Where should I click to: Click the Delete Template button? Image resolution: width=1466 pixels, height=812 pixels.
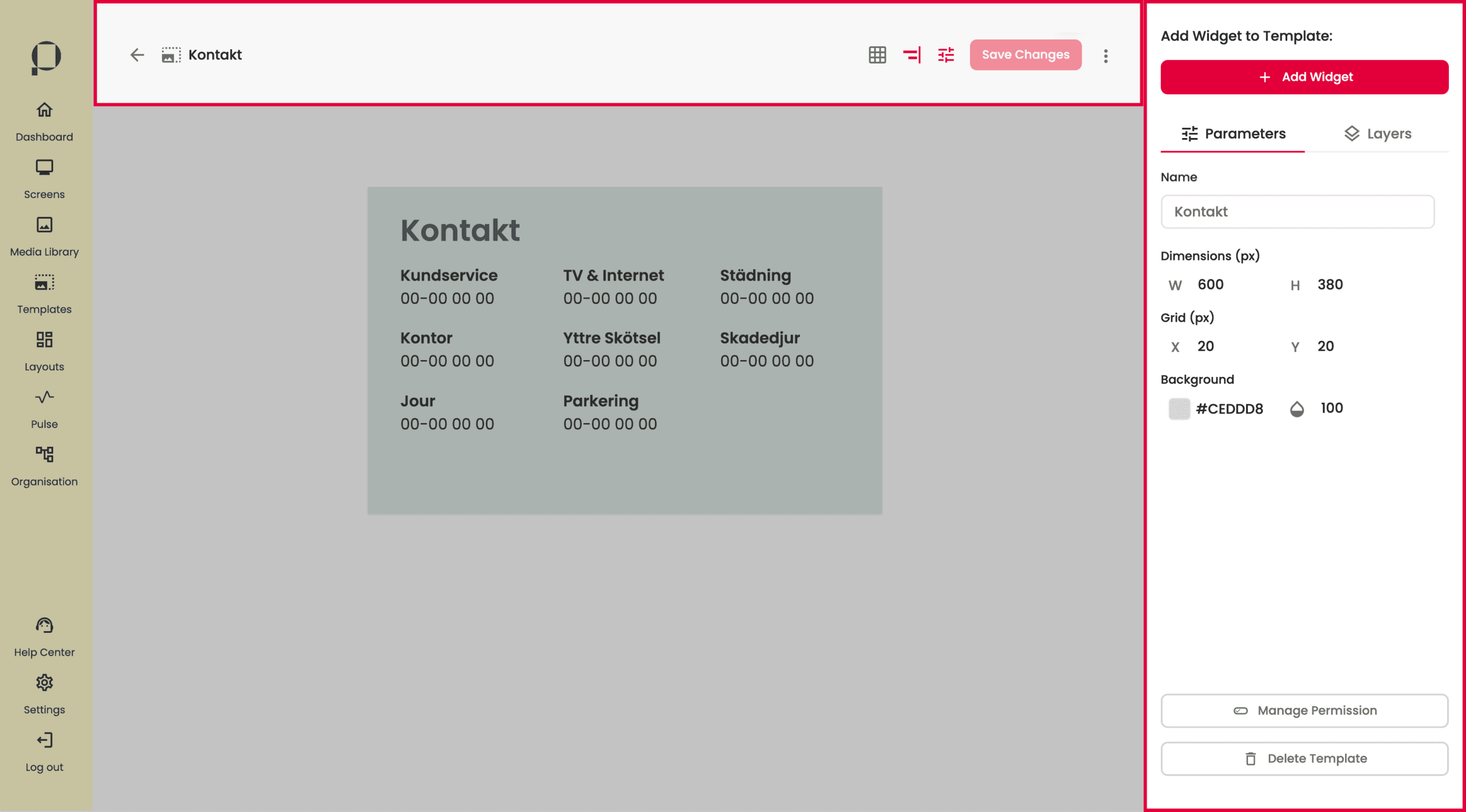[x=1304, y=758]
